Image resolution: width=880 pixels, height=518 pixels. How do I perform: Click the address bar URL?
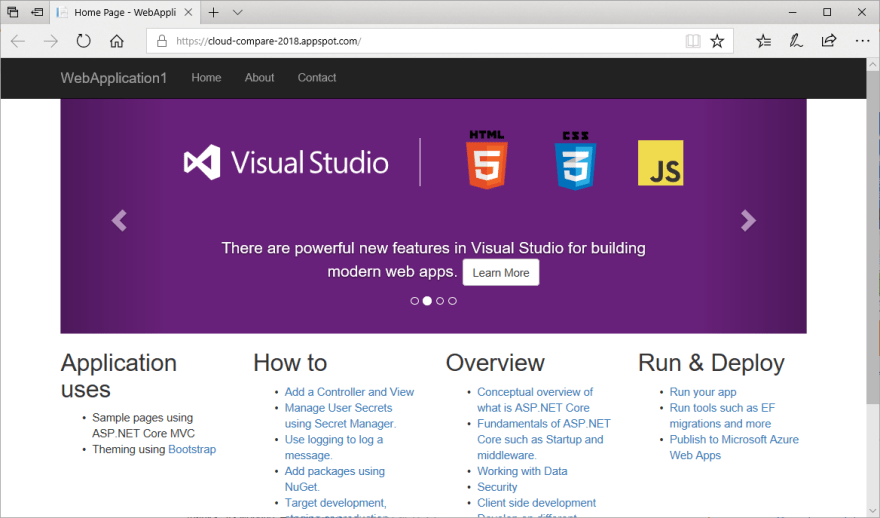click(268, 41)
